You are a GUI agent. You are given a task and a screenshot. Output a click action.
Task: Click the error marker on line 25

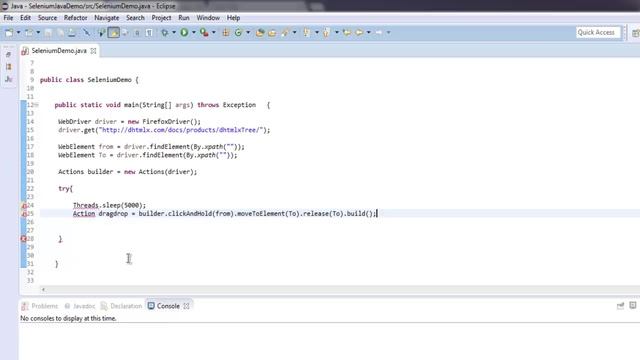(x=24, y=214)
